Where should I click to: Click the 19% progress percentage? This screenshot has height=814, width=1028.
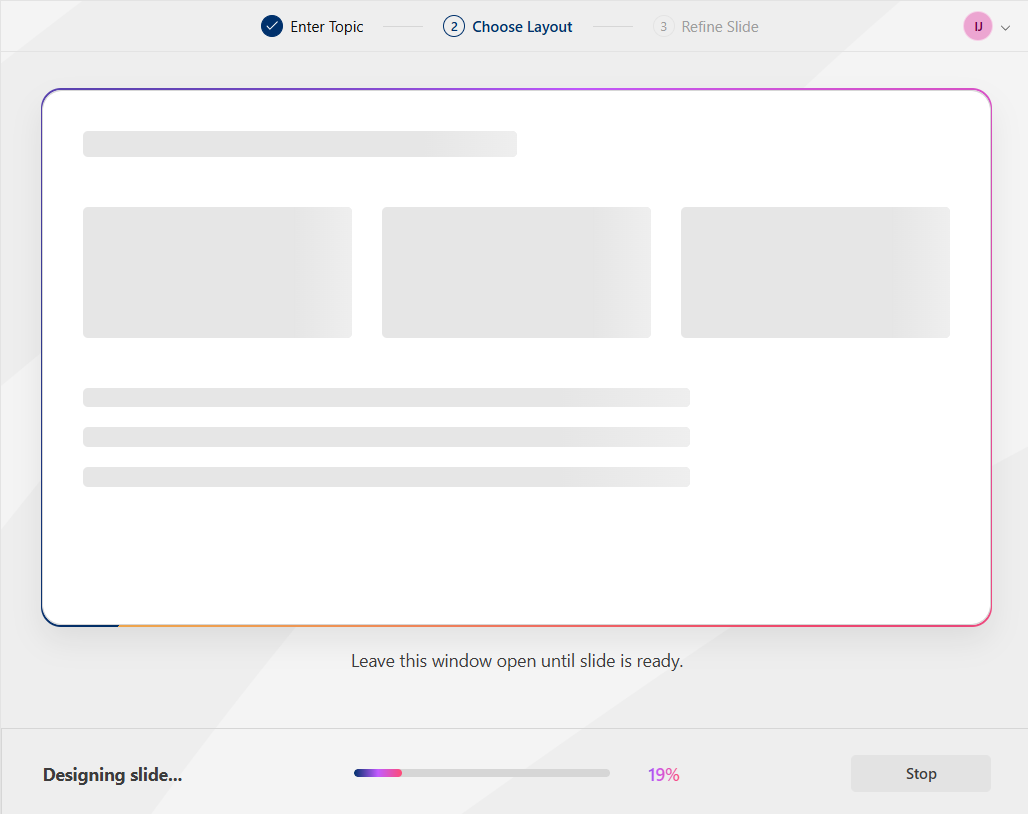click(x=663, y=775)
